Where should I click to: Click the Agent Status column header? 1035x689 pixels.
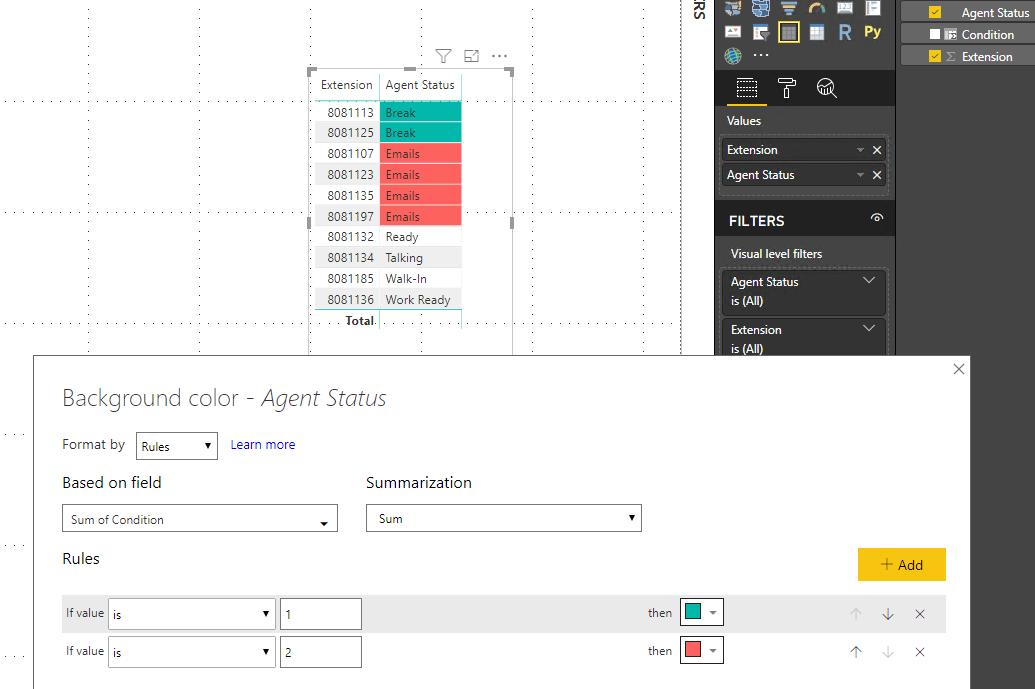[420, 84]
